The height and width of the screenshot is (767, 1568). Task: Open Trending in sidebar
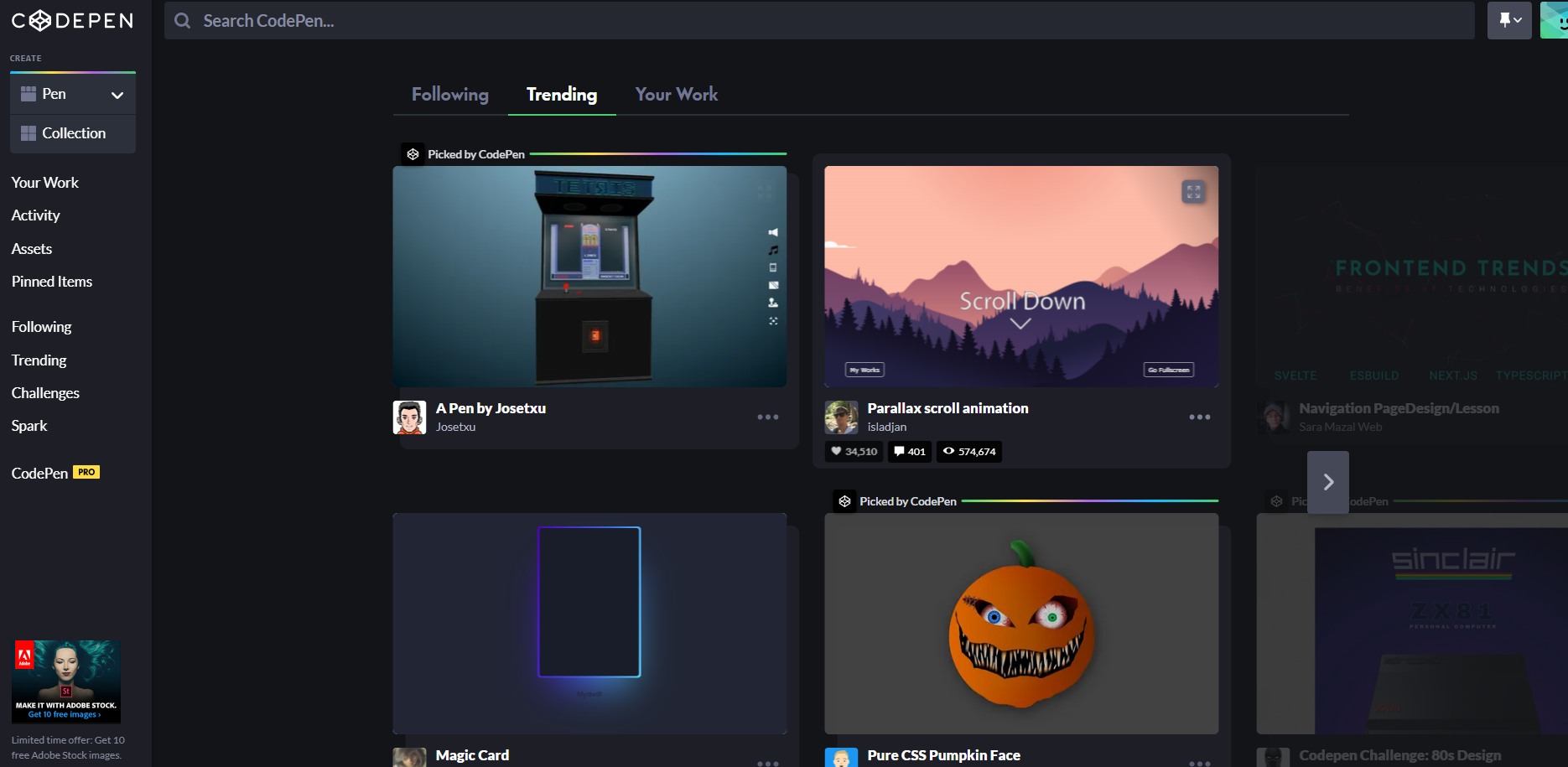pyautogui.click(x=39, y=360)
